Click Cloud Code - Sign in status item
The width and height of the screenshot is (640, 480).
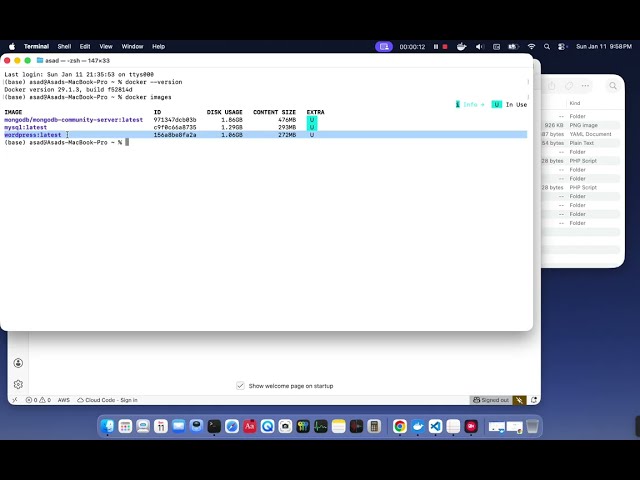pos(107,400)
